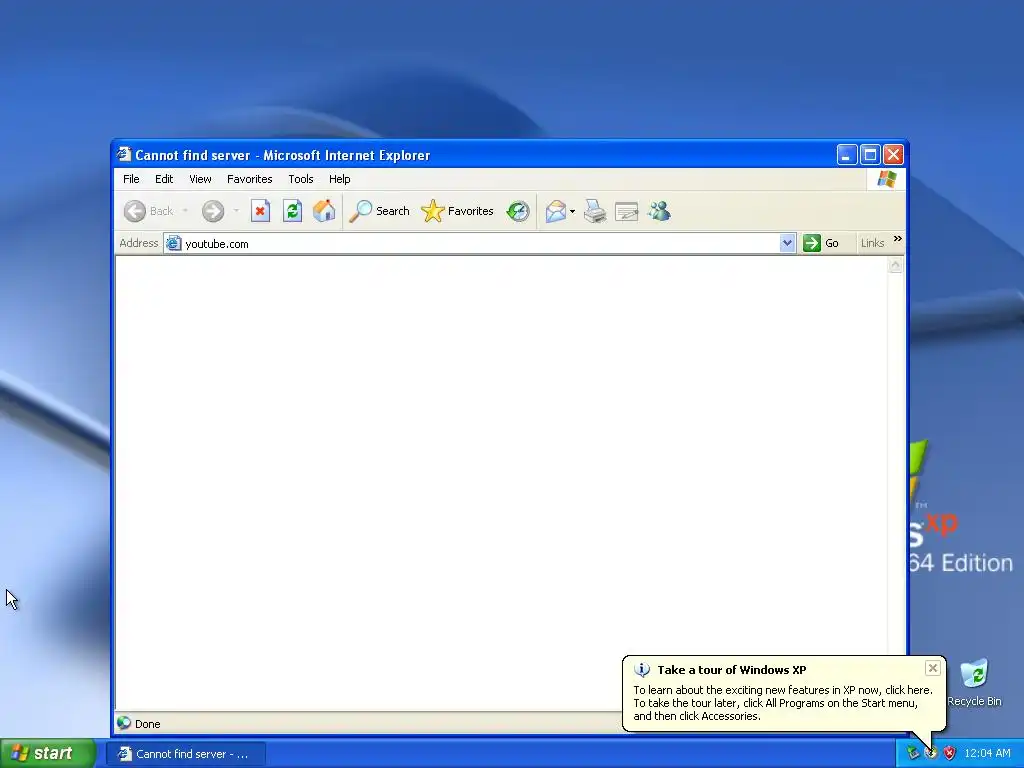Expand the address bar dropdown
Image resolution: width=1024 pixels, height=768 pixels.
787,243
